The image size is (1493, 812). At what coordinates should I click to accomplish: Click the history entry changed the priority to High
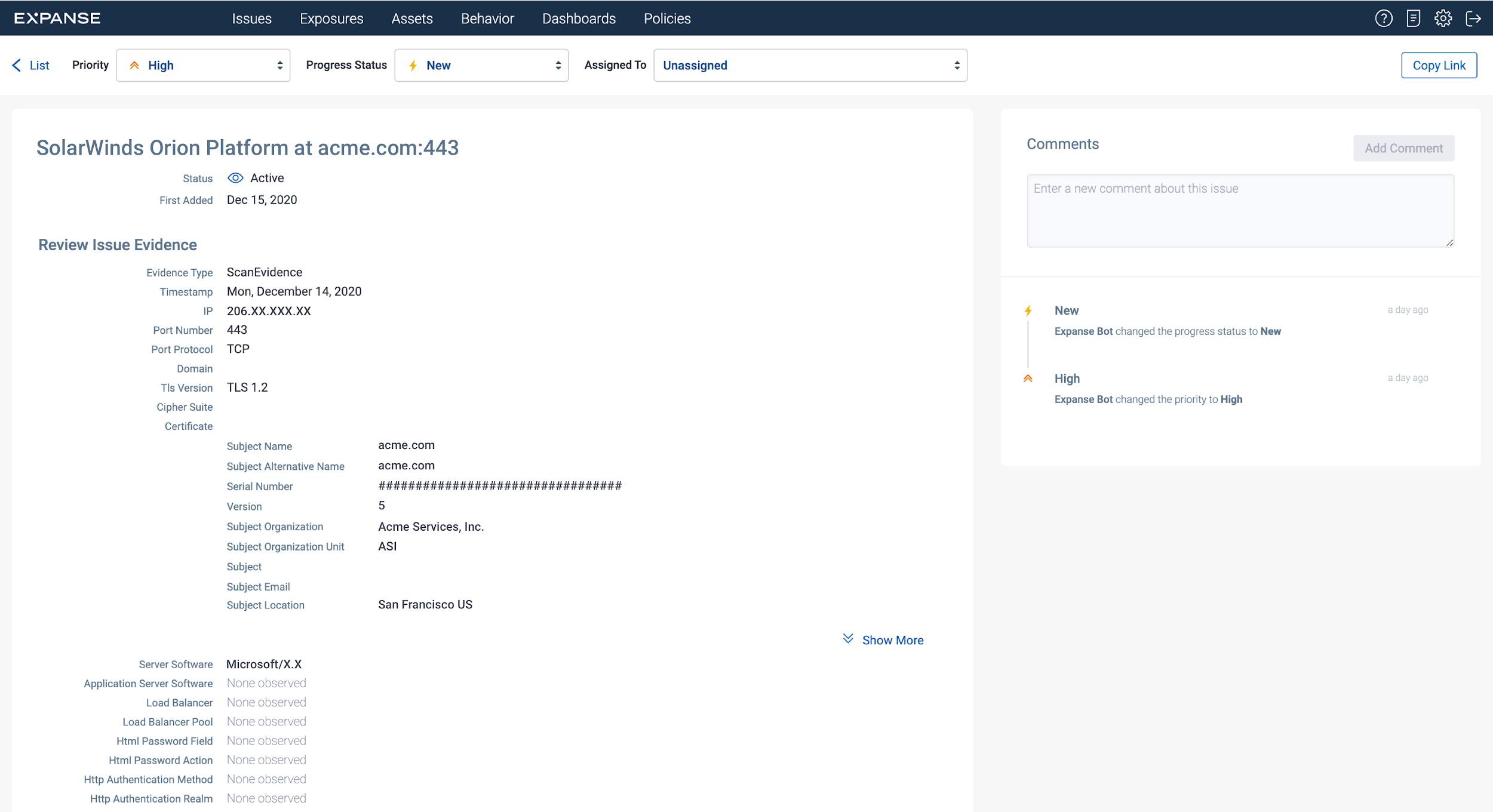click(1148, 399)
